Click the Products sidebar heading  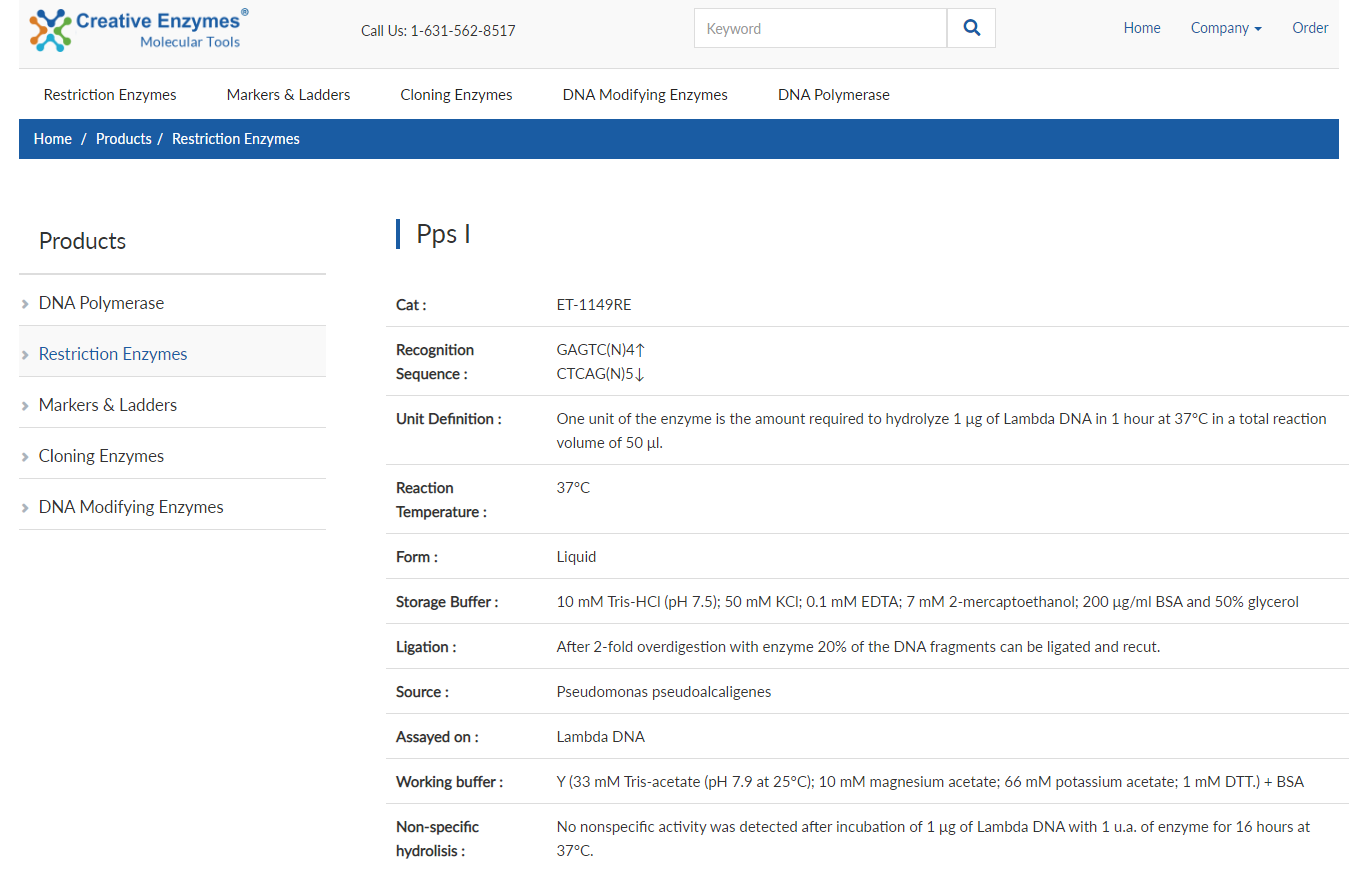(82, 241)
